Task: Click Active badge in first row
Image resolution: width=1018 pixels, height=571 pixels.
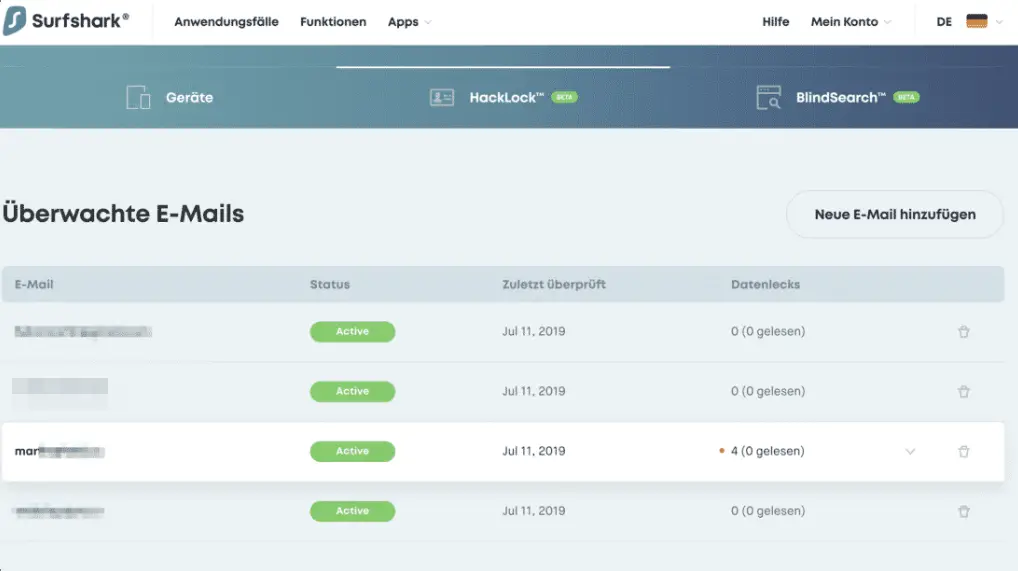Action: (353, 331)
